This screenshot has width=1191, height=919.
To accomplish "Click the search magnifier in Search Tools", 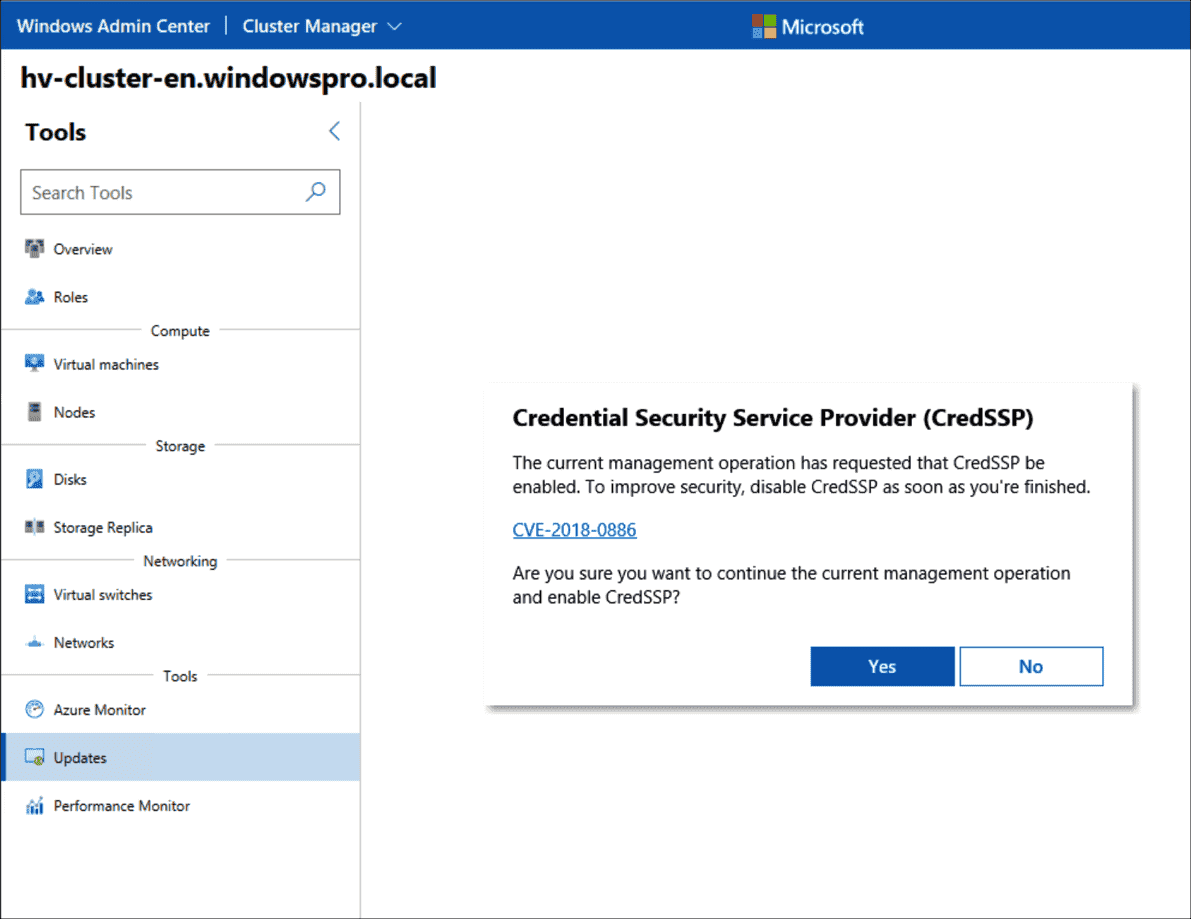I will 316,191.
